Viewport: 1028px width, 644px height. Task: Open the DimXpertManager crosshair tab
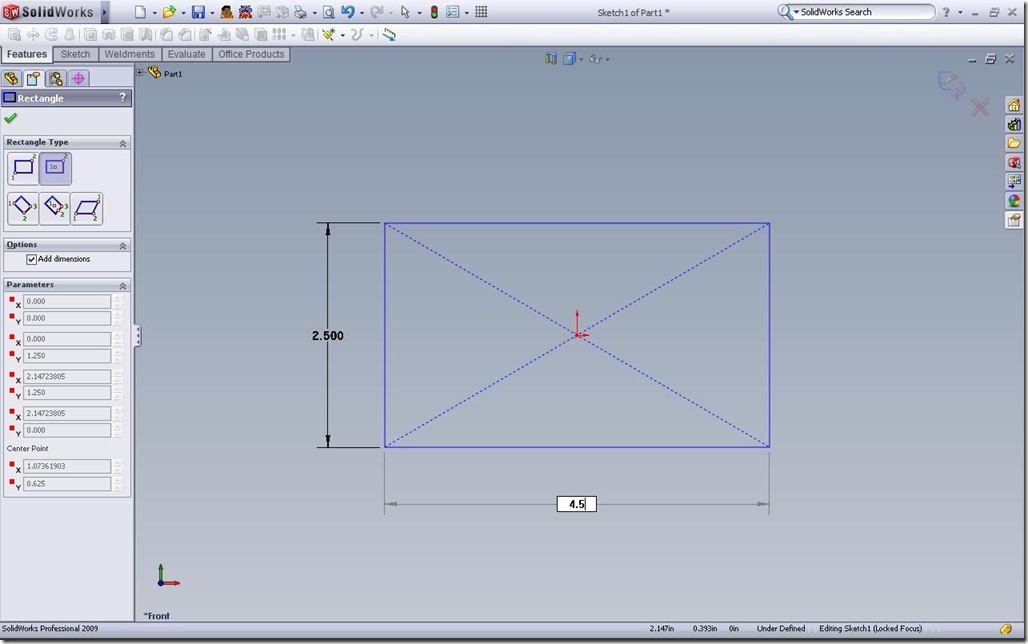(x=78, y=79)
